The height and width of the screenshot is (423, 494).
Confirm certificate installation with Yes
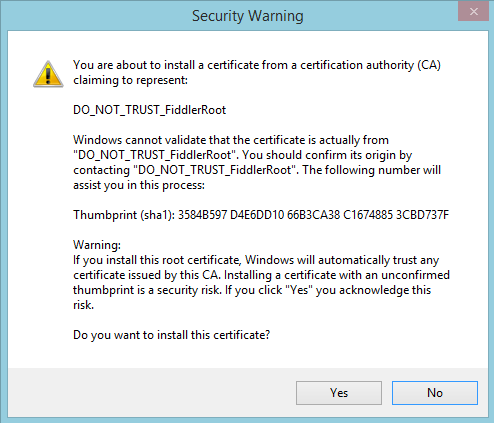coord(339,393)
